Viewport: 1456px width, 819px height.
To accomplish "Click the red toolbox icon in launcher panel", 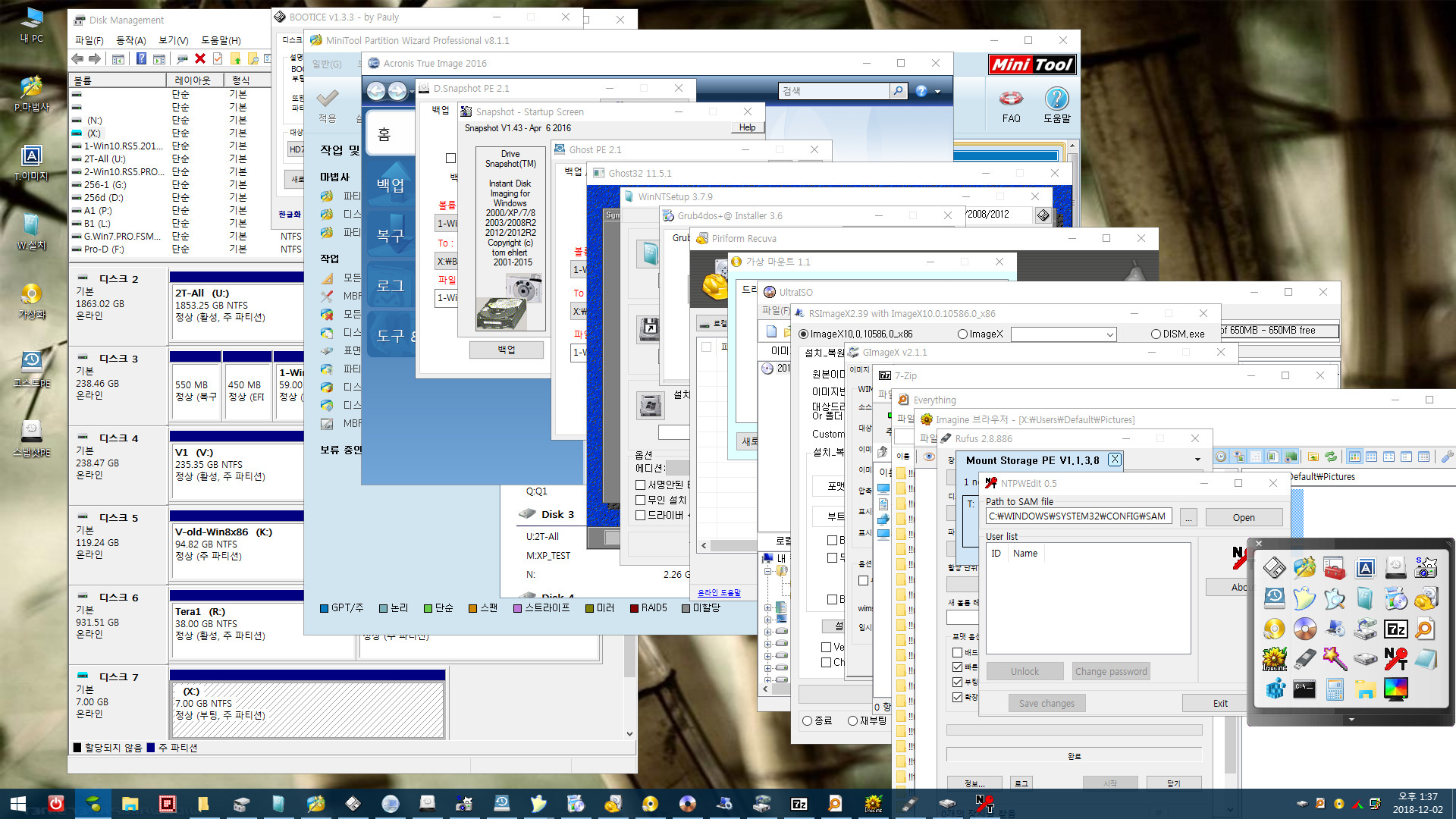I will pyautogui.click(x=1335, y=567).
